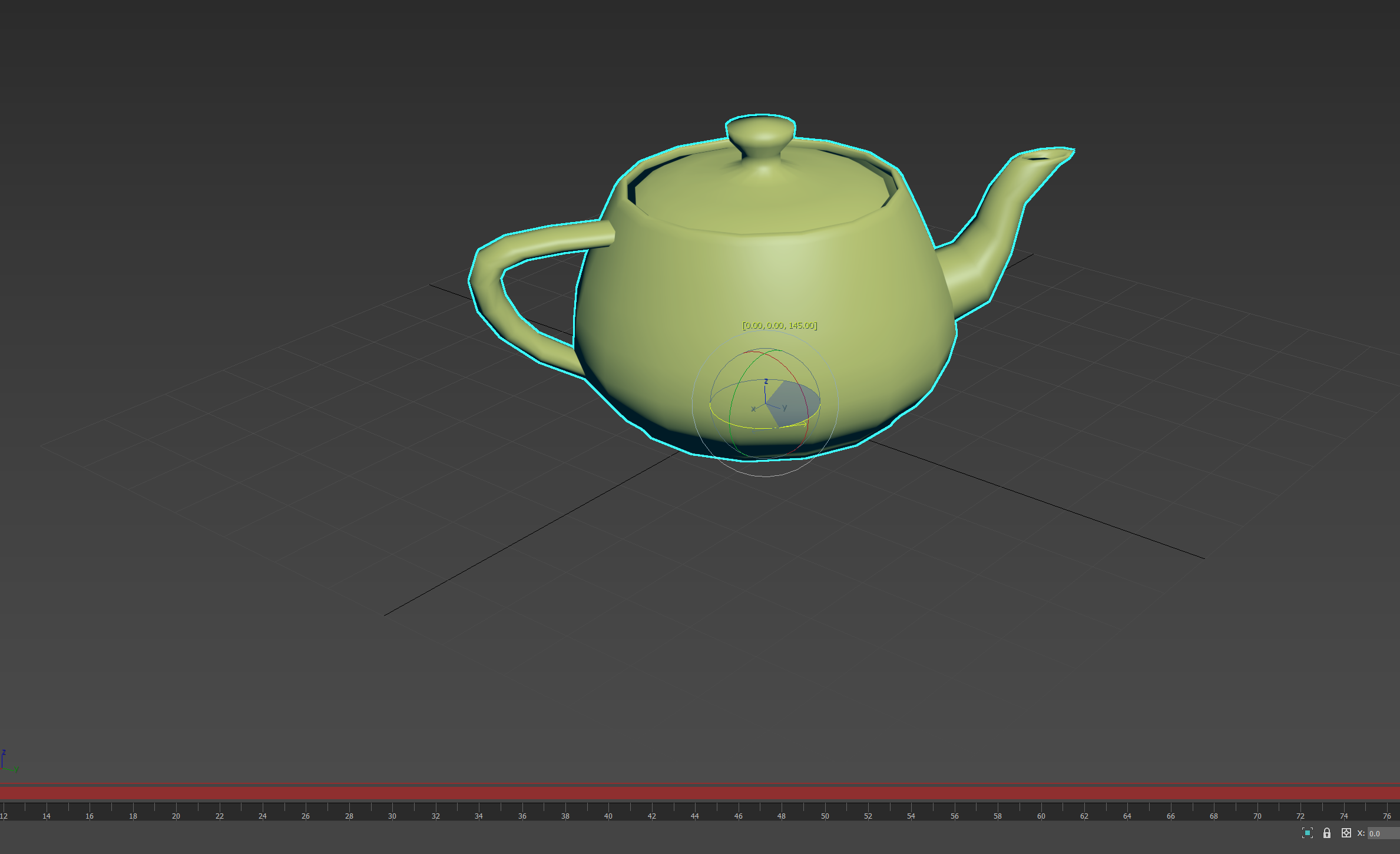Click the rotation readout label showing 145.00

click(779, 325)
